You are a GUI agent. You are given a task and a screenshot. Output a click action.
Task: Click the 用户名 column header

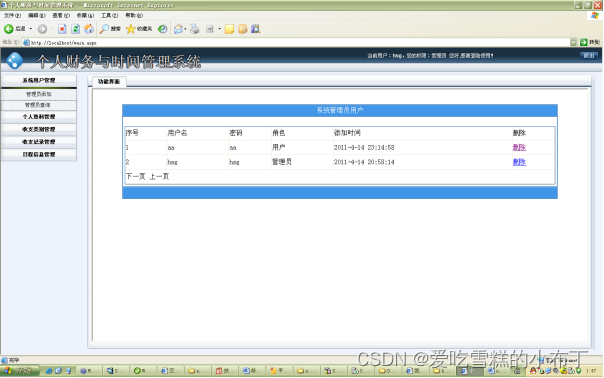click(177, 133)
